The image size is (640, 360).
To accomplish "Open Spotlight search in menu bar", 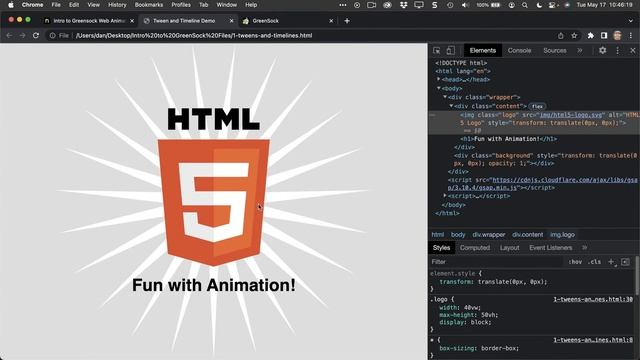I will pyautogui.click(x=525, y=5).
